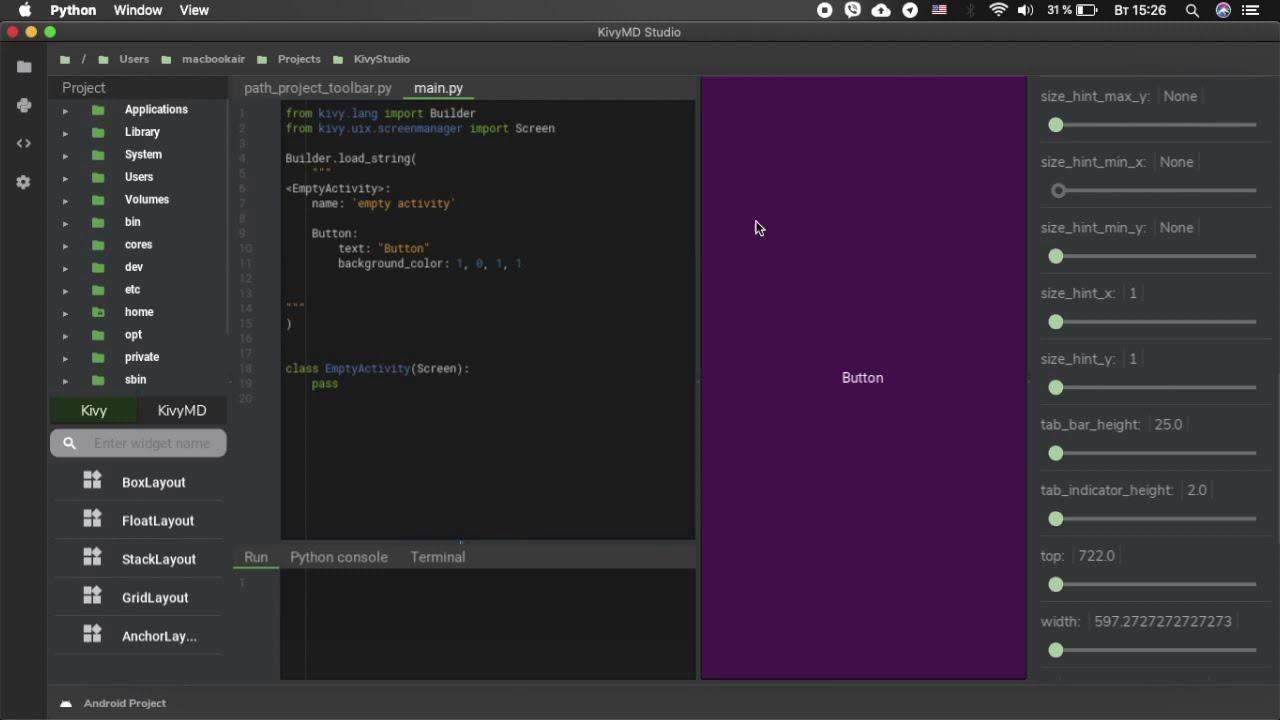Select the FloatLayout widget icon
The height and width of the screenshot is (720, 1280).
click(x=93, y=519)
